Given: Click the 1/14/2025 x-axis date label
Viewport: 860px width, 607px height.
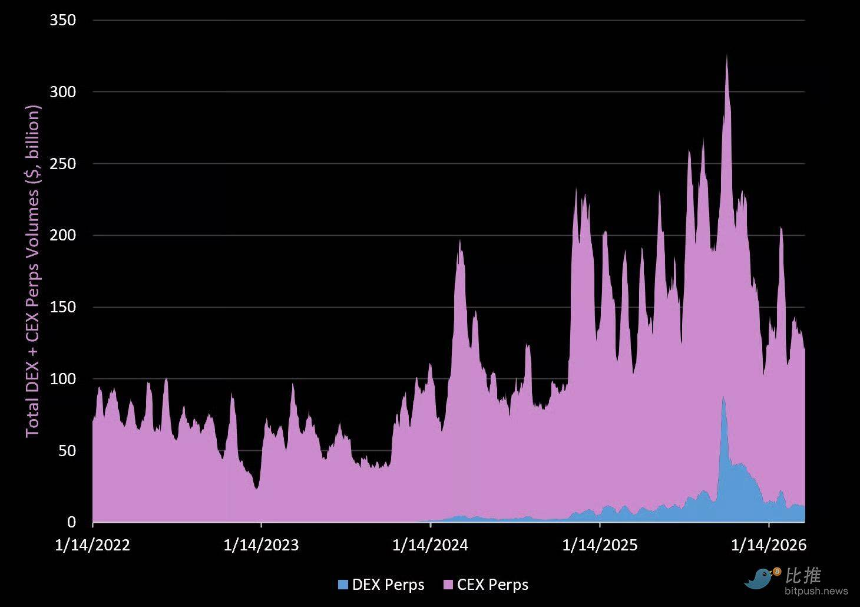Looking at the screenshot, I should (599, 545).
